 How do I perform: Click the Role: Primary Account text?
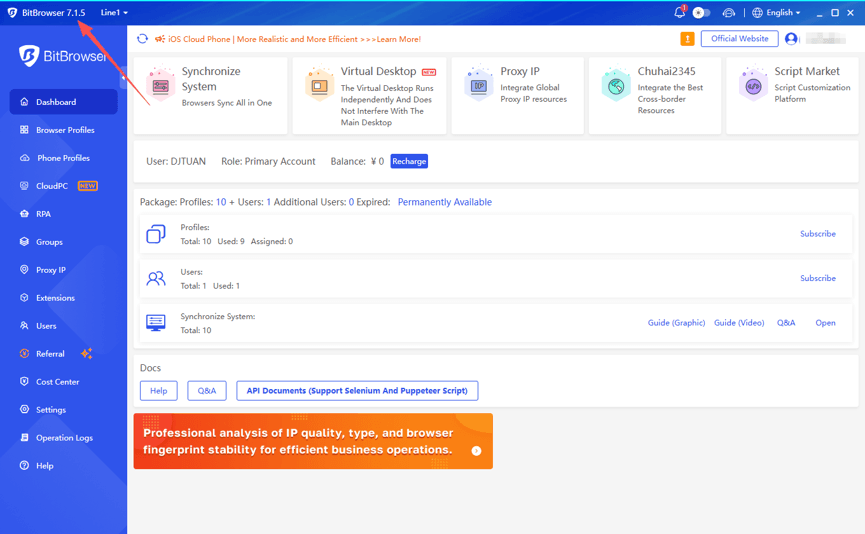click(x=268, y=161)
